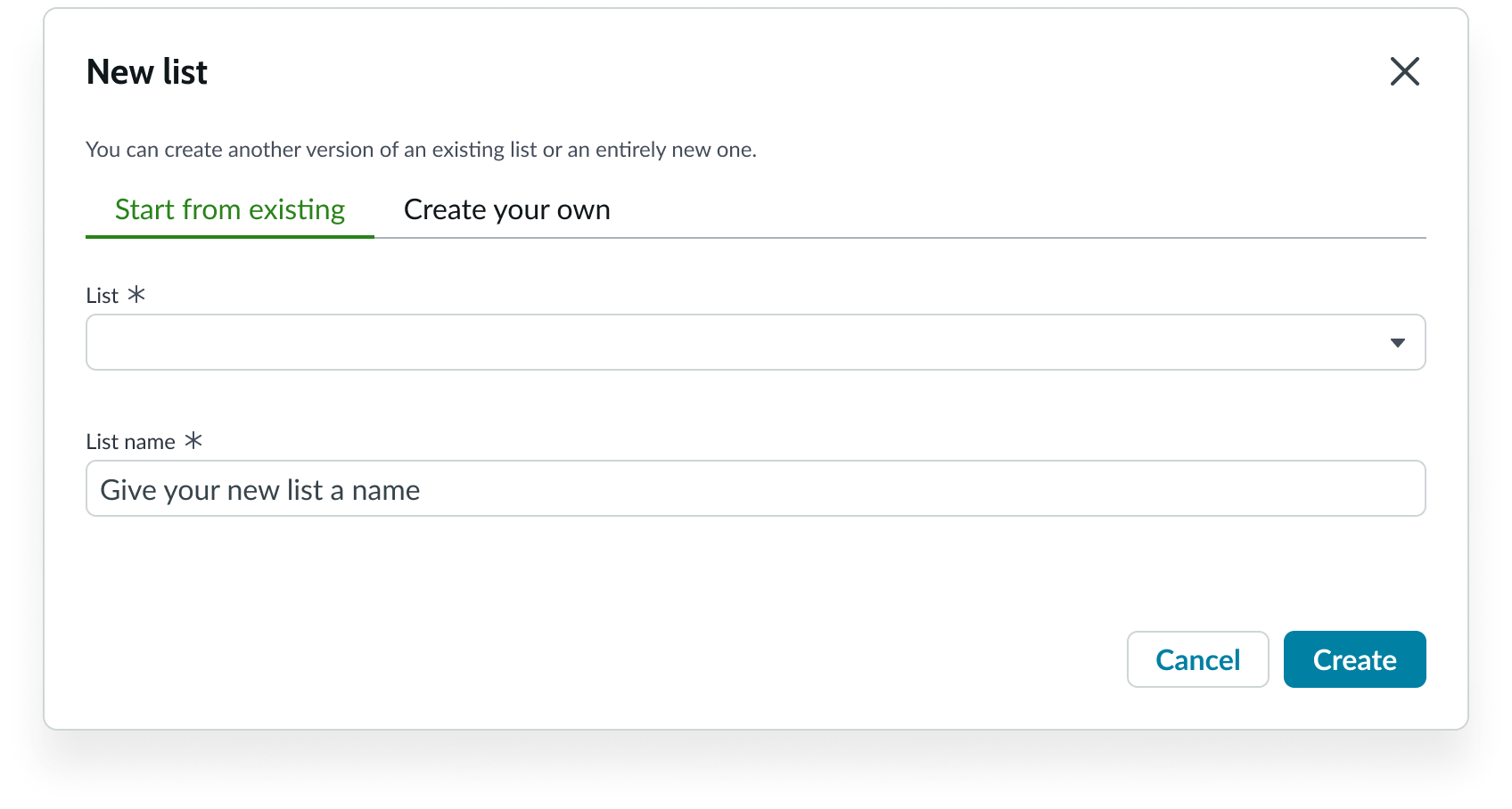
Task: Click the required asterisk beside List
Action: tap(136, 295)
